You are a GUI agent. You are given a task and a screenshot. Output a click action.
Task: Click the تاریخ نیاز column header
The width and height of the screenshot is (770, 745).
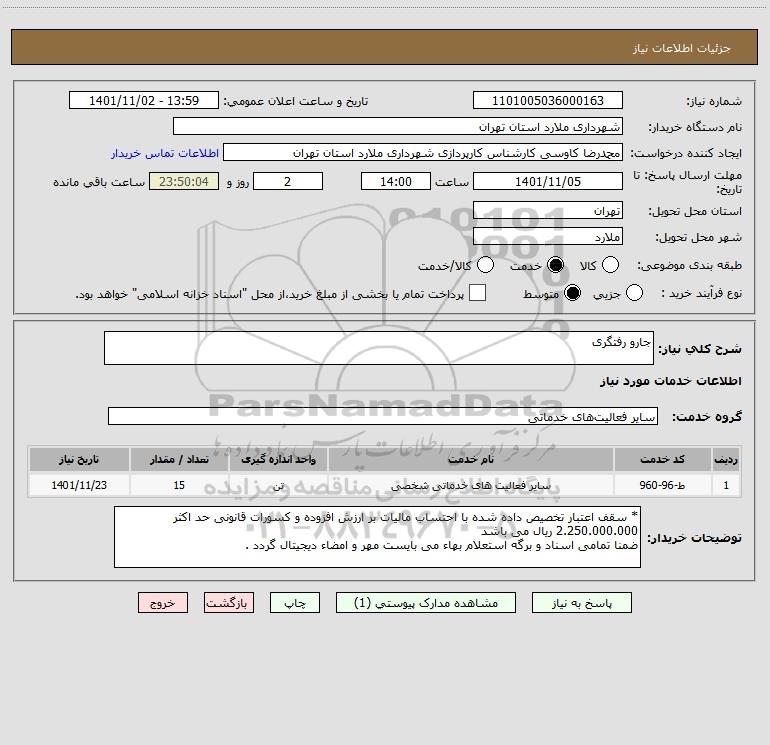click(x=79, y=459)
